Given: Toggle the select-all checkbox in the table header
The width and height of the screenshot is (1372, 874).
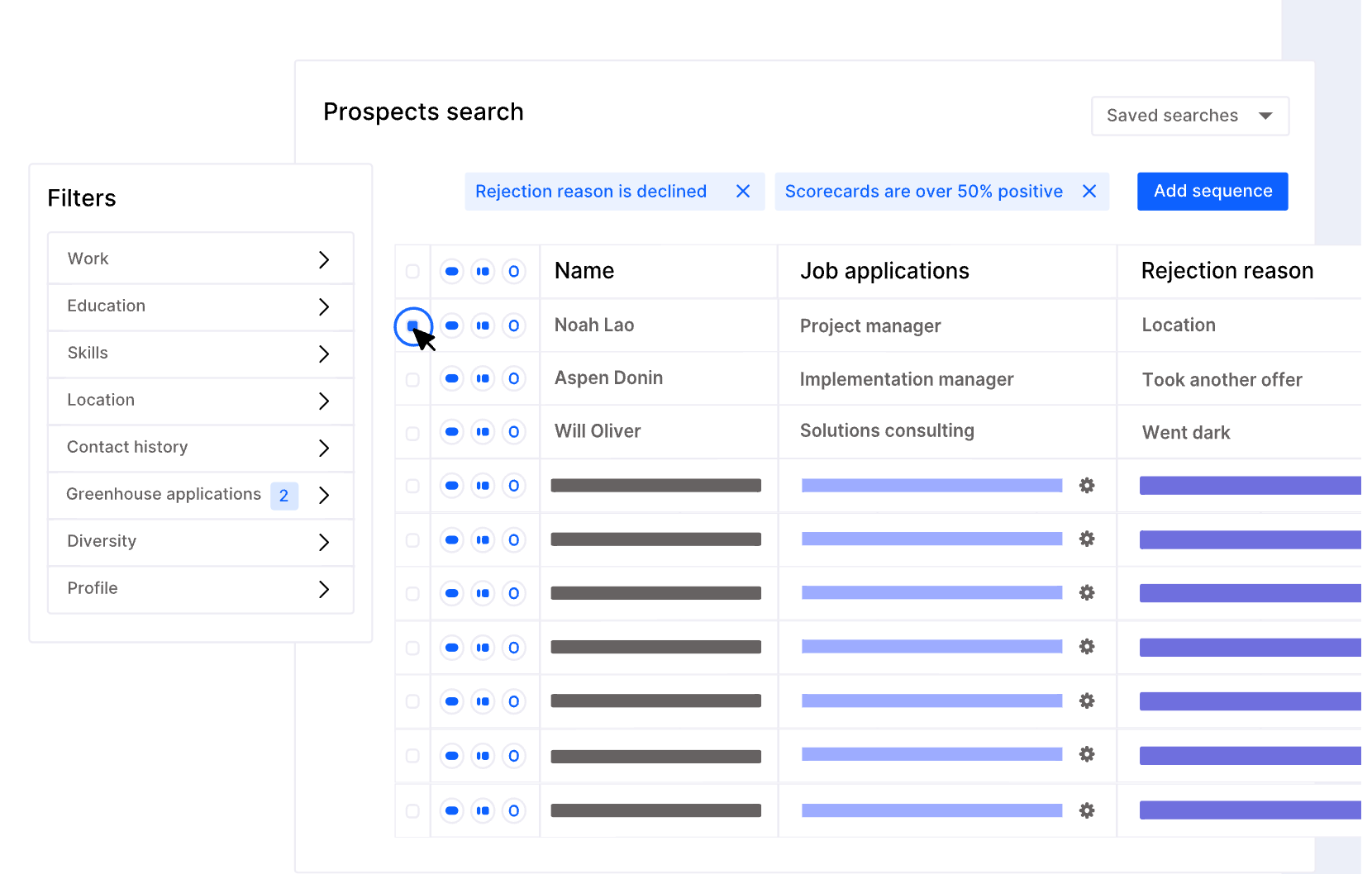Looking at the screenshot, I should (x=412, y=272).
